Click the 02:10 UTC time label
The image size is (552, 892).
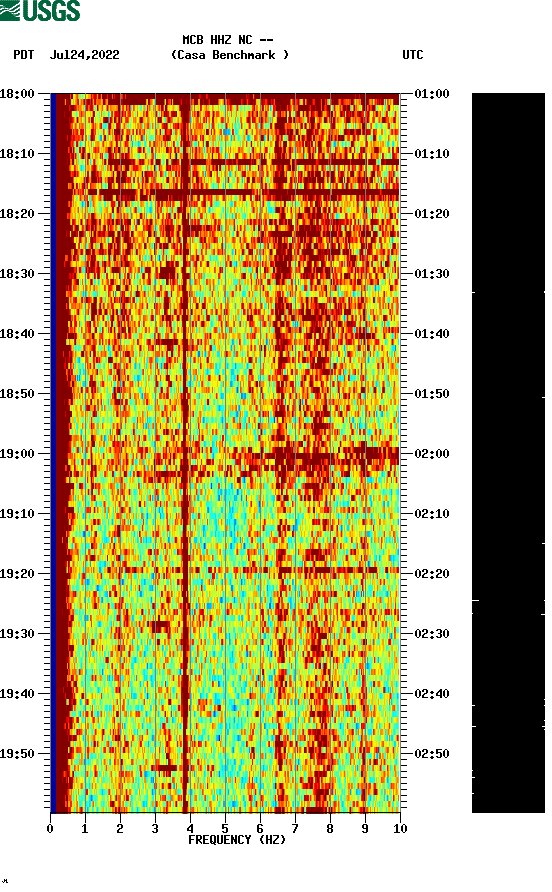tap(432, 514)
